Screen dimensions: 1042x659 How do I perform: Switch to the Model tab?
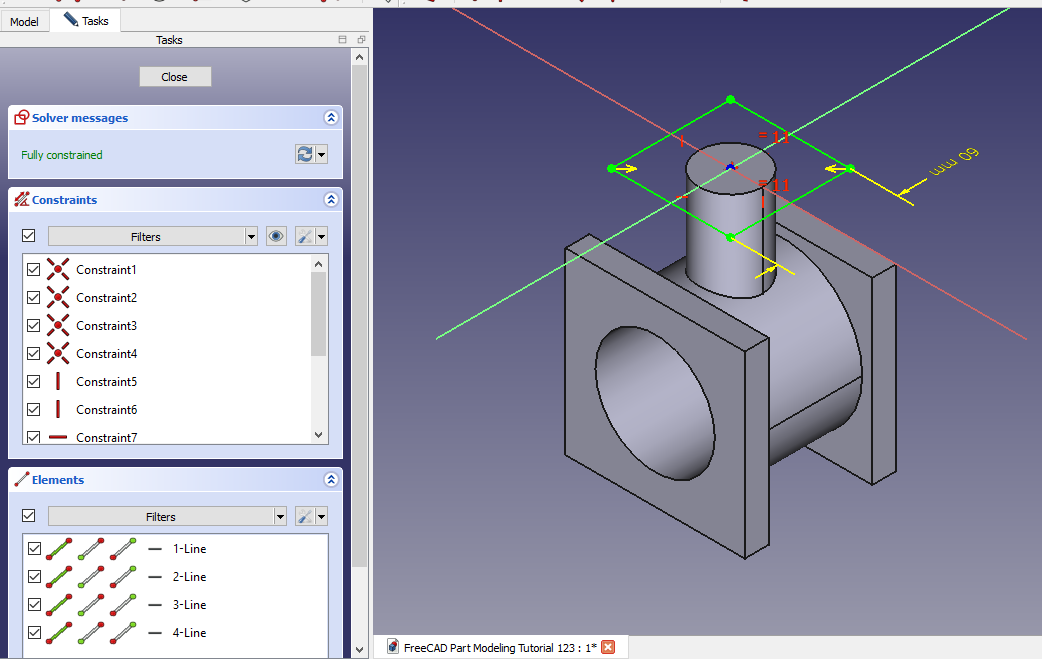[24, 21]
